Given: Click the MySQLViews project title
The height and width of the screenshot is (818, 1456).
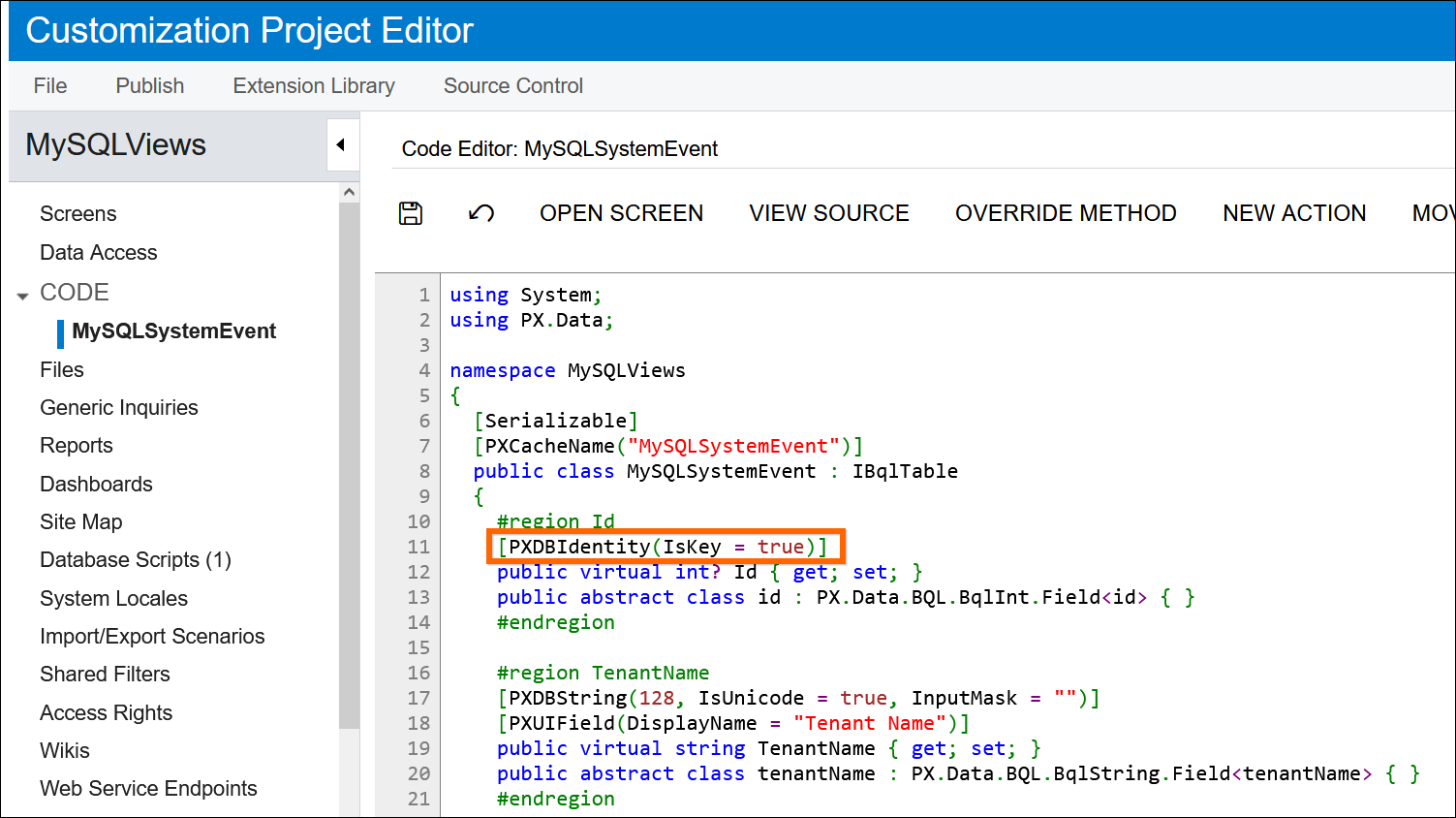Looking at the screenshot, I should click(116, 144).
